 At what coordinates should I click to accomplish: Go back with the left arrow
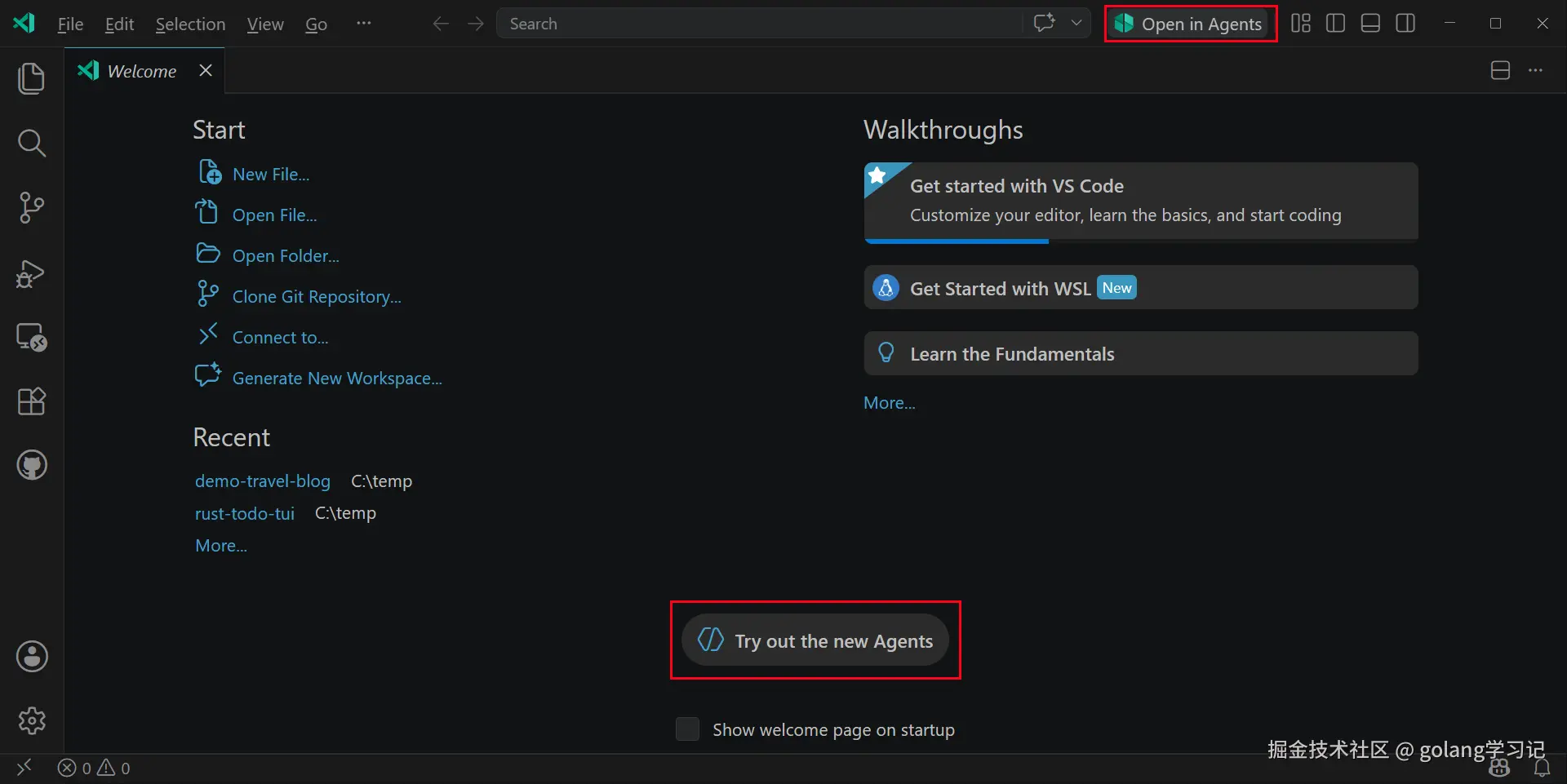[x=441, y=24]
